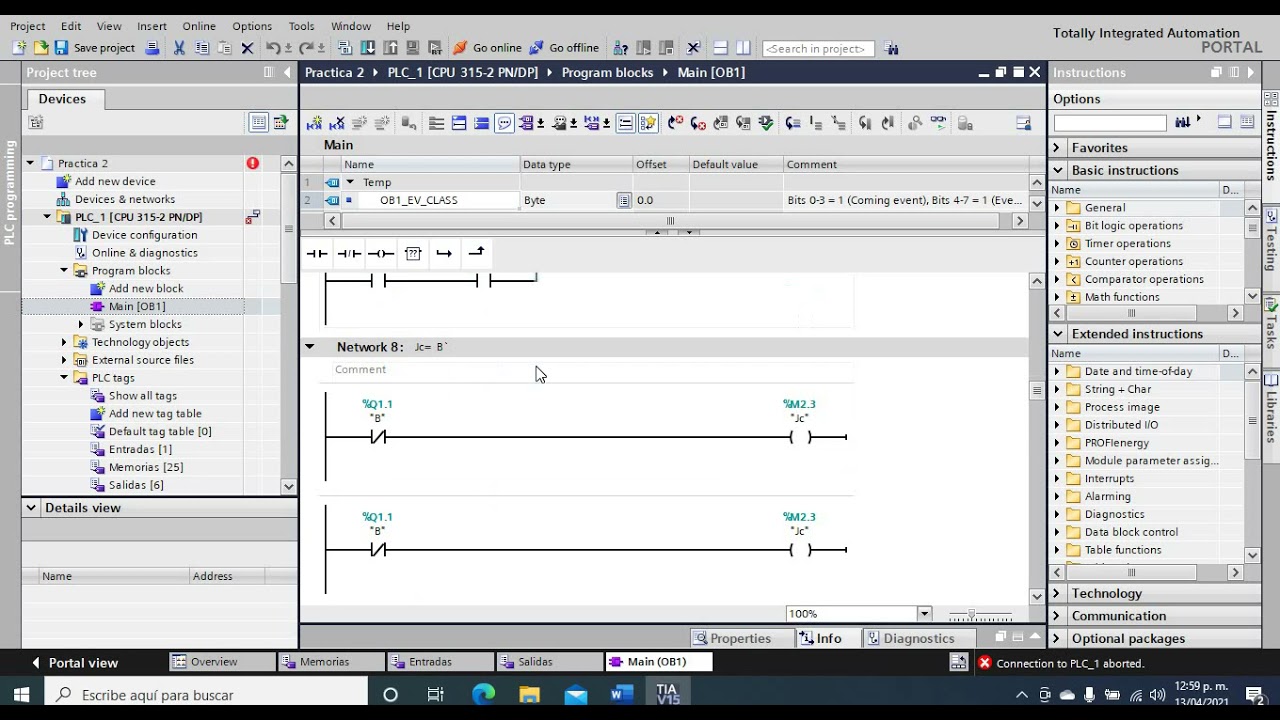Screen dimensions: 1280x720
Task: Open the zoom level 100% dropdown
Action: tap(924, 614)
